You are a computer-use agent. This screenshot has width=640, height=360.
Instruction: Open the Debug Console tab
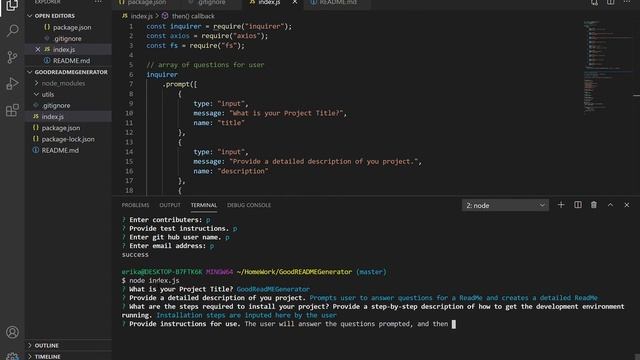[x=249, y=205]
